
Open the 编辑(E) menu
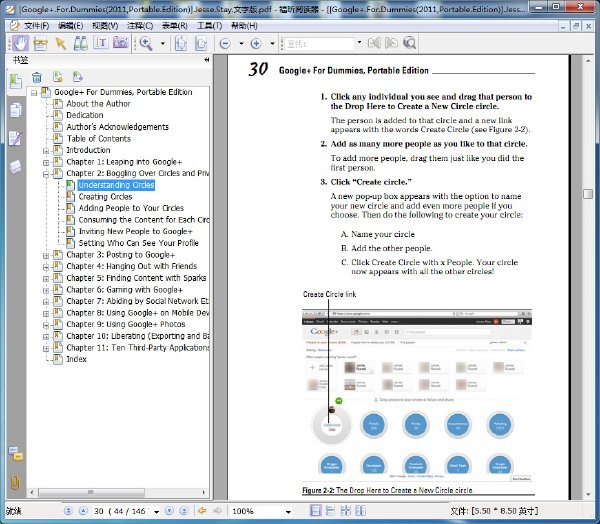70,26
